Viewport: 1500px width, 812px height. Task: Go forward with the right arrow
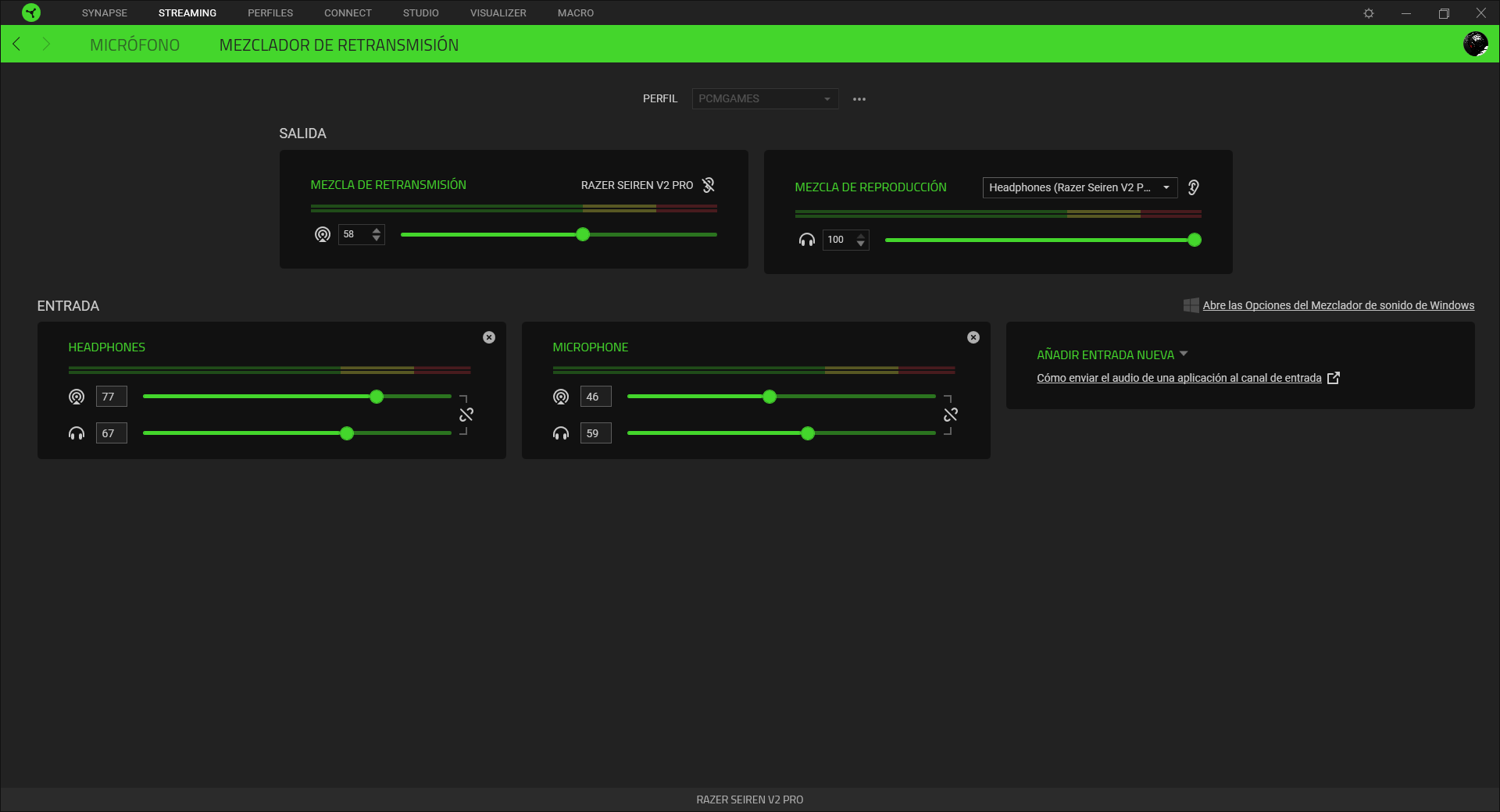coord(46,44)
